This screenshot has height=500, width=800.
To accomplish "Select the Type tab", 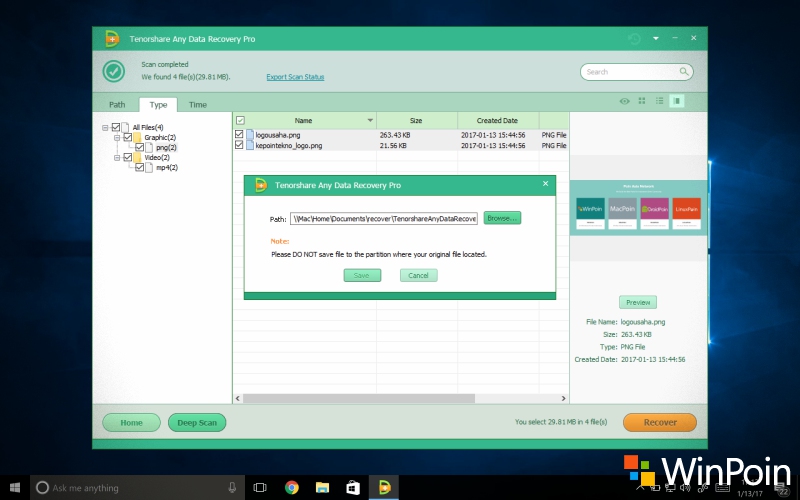I will (158, 105).
